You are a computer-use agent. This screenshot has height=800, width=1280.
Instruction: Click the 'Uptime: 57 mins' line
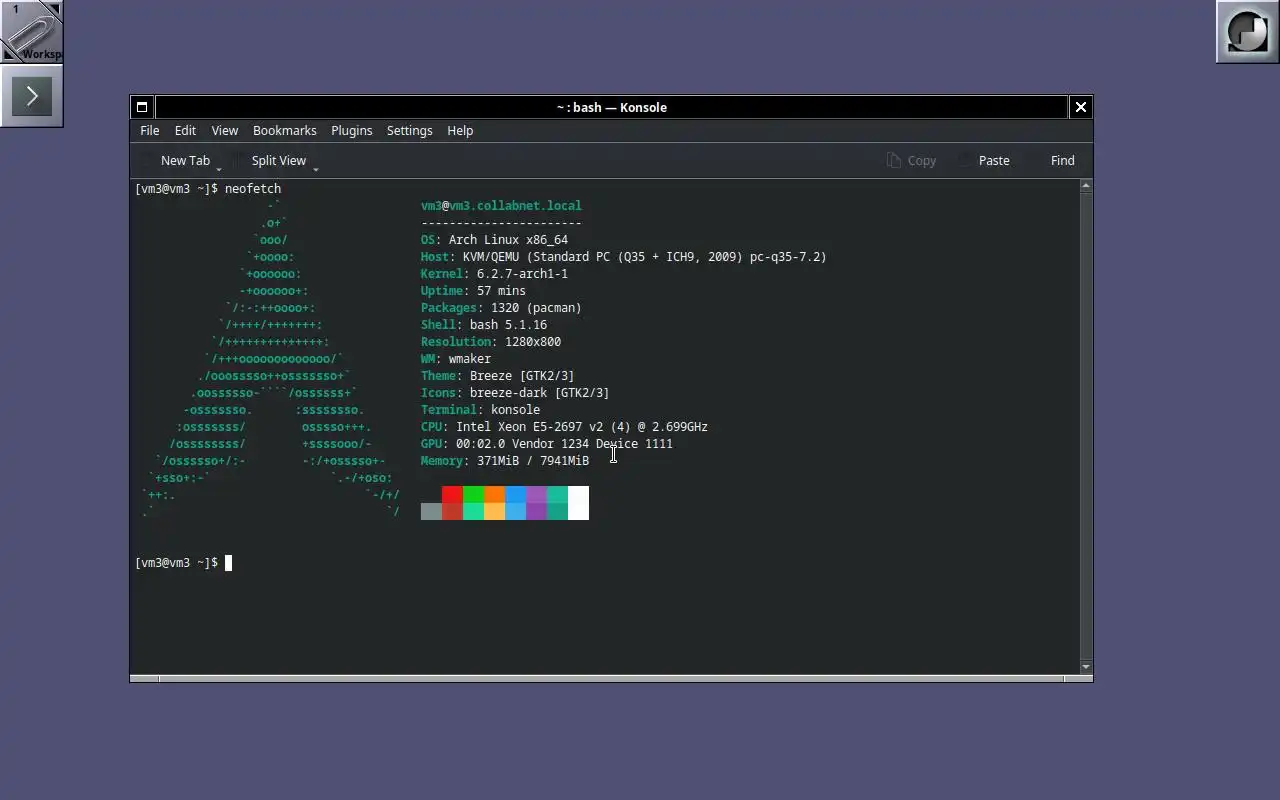pos(473,291)
